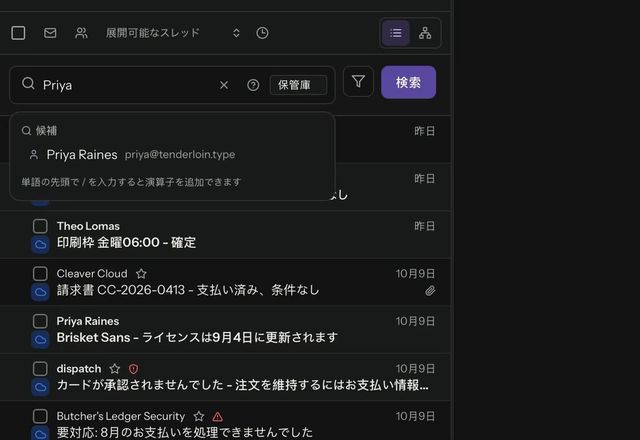The width and height of the screenshot is (640, 440).
Task: Click the 10月9日 date on Priya Raines row
Action: 415,321
